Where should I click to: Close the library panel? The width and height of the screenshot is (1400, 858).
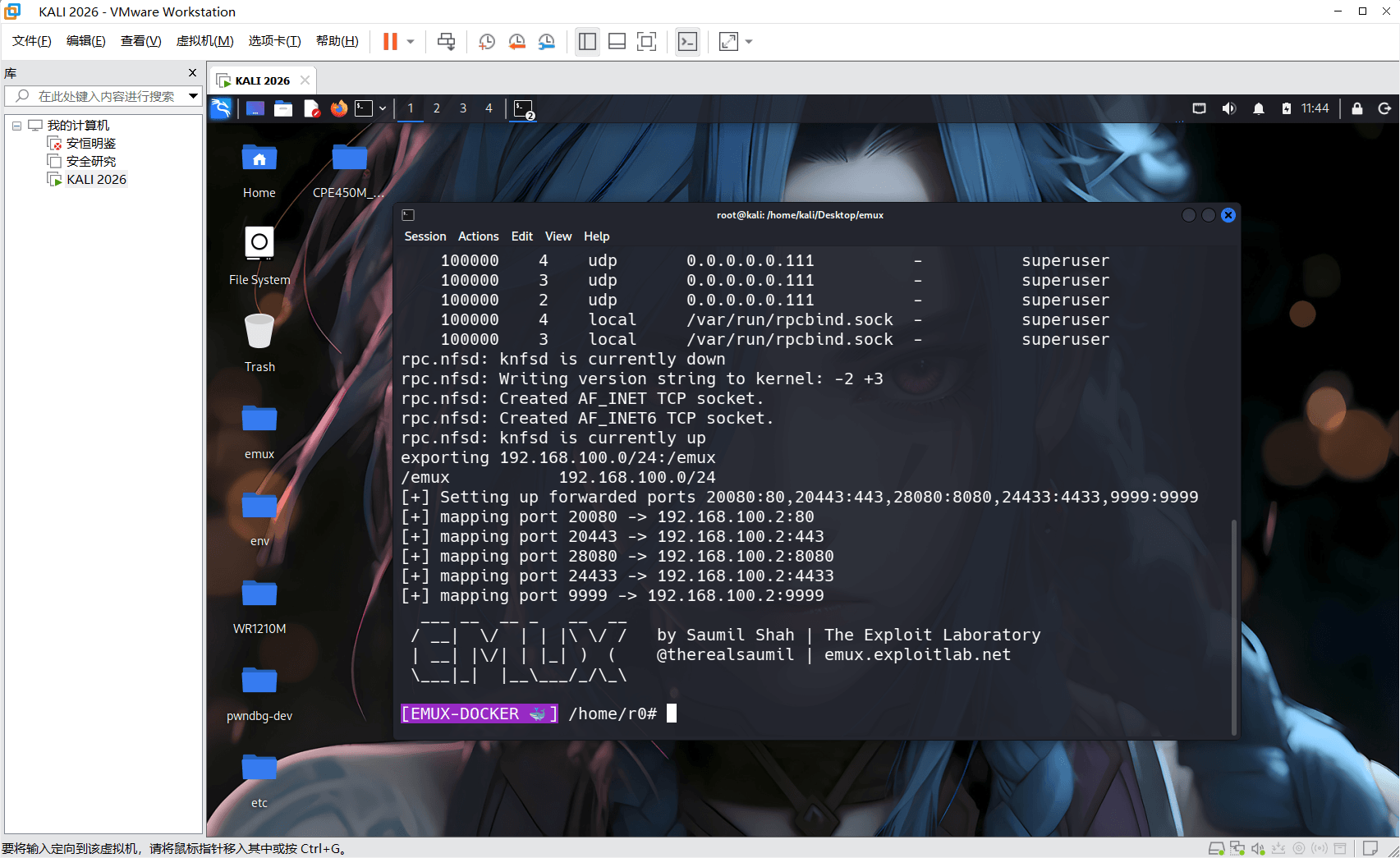click(193, 73)
